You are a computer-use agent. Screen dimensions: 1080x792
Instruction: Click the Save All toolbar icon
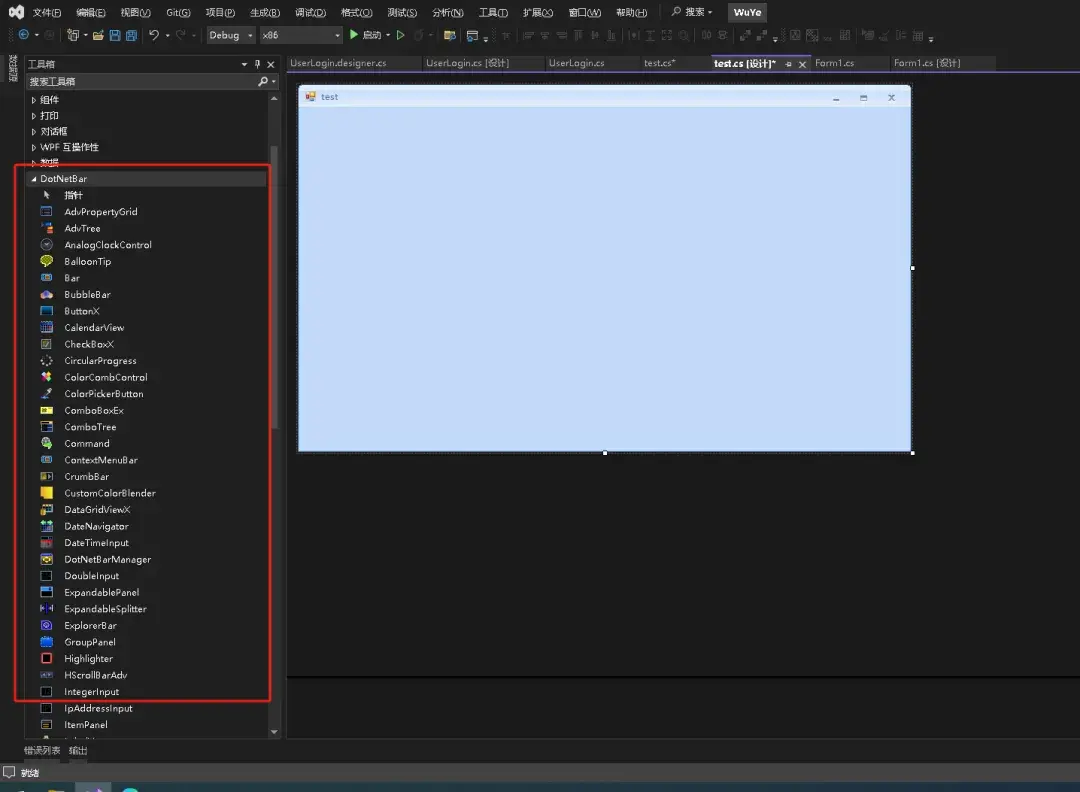(x=134, y=34)
